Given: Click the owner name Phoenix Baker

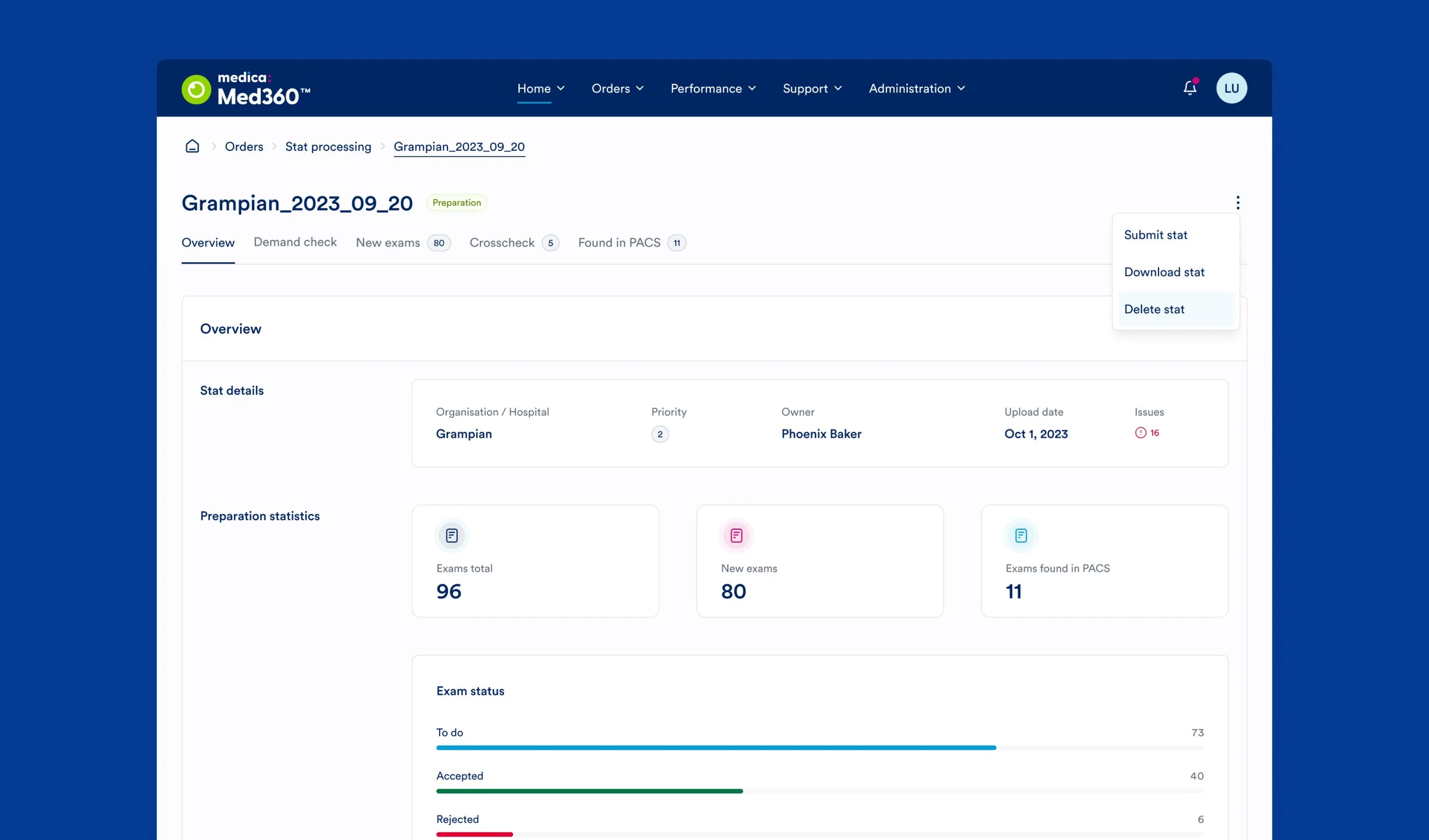Looking at the screenshot, I should [821, 434].
